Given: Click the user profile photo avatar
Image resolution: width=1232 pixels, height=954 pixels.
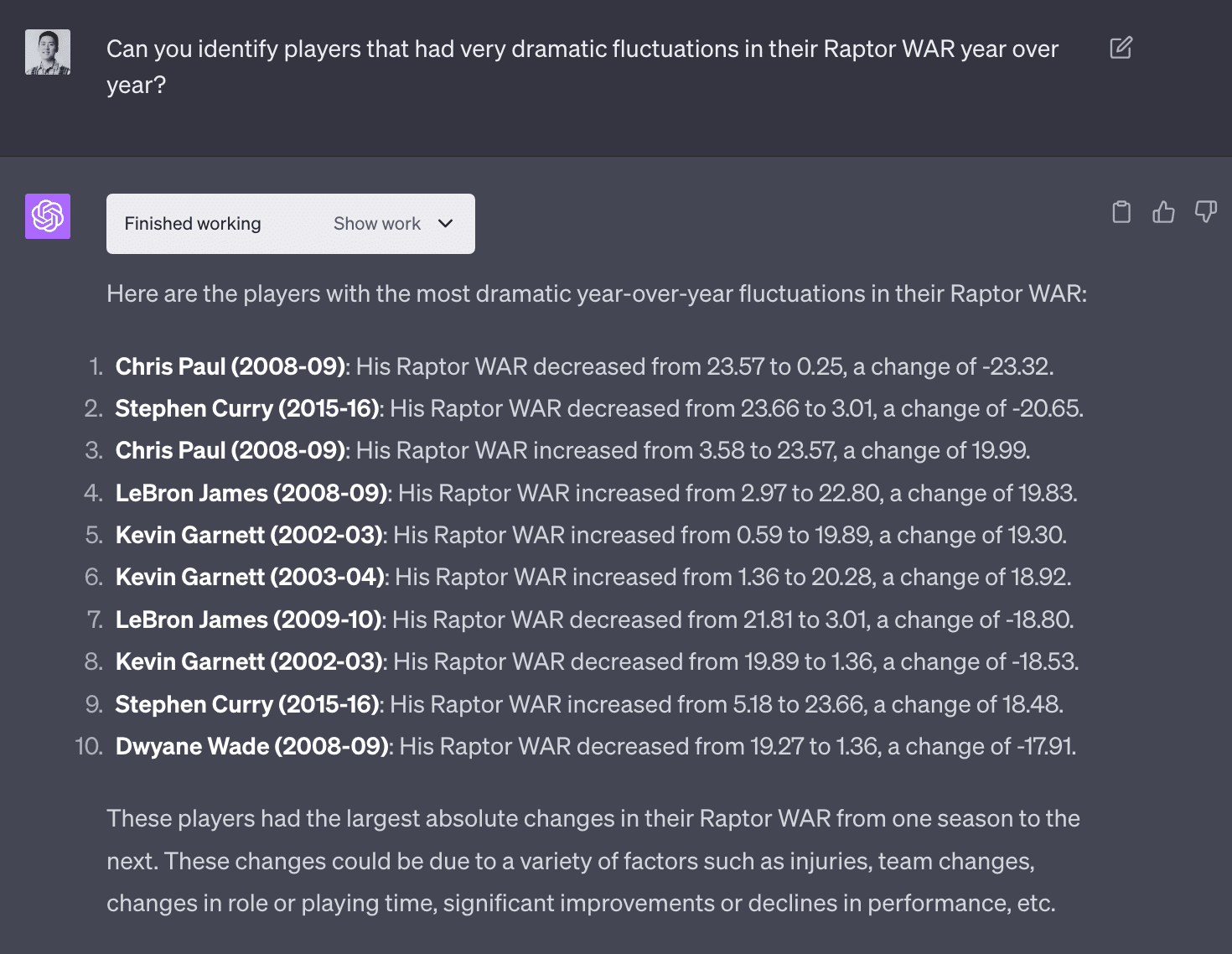Looking at the screenshot, I should click(48, 52).
